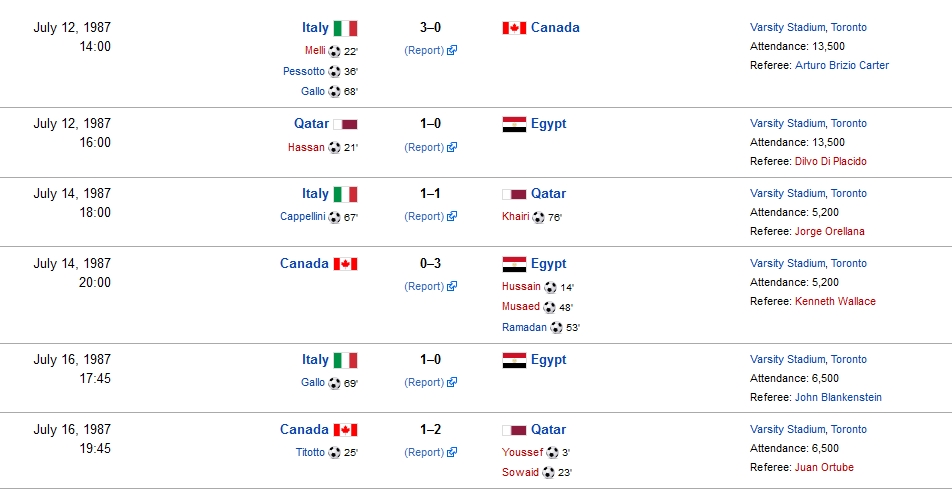Click the Canada flag in the Canada 1–2 Qatar match
952x490 pixels.
click(x=345, y=430)
